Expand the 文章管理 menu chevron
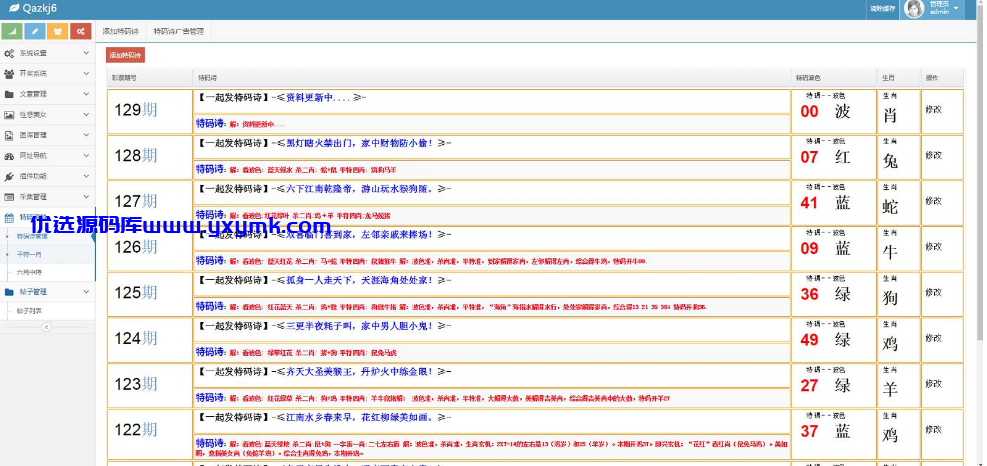Screen dimensions: 987x466 86,94
